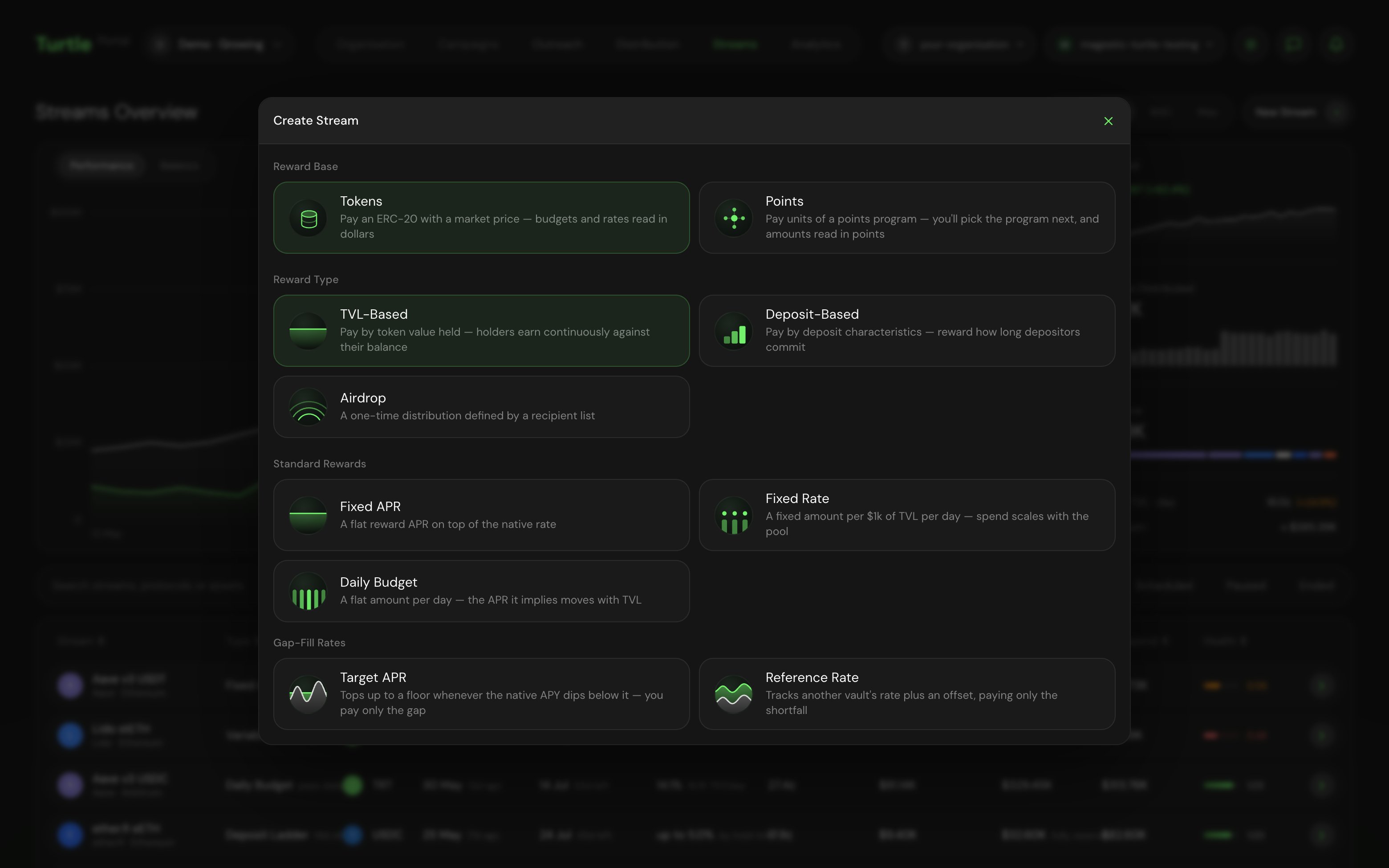Click the TVL-Based horizon line icon

tap(308, 331)
